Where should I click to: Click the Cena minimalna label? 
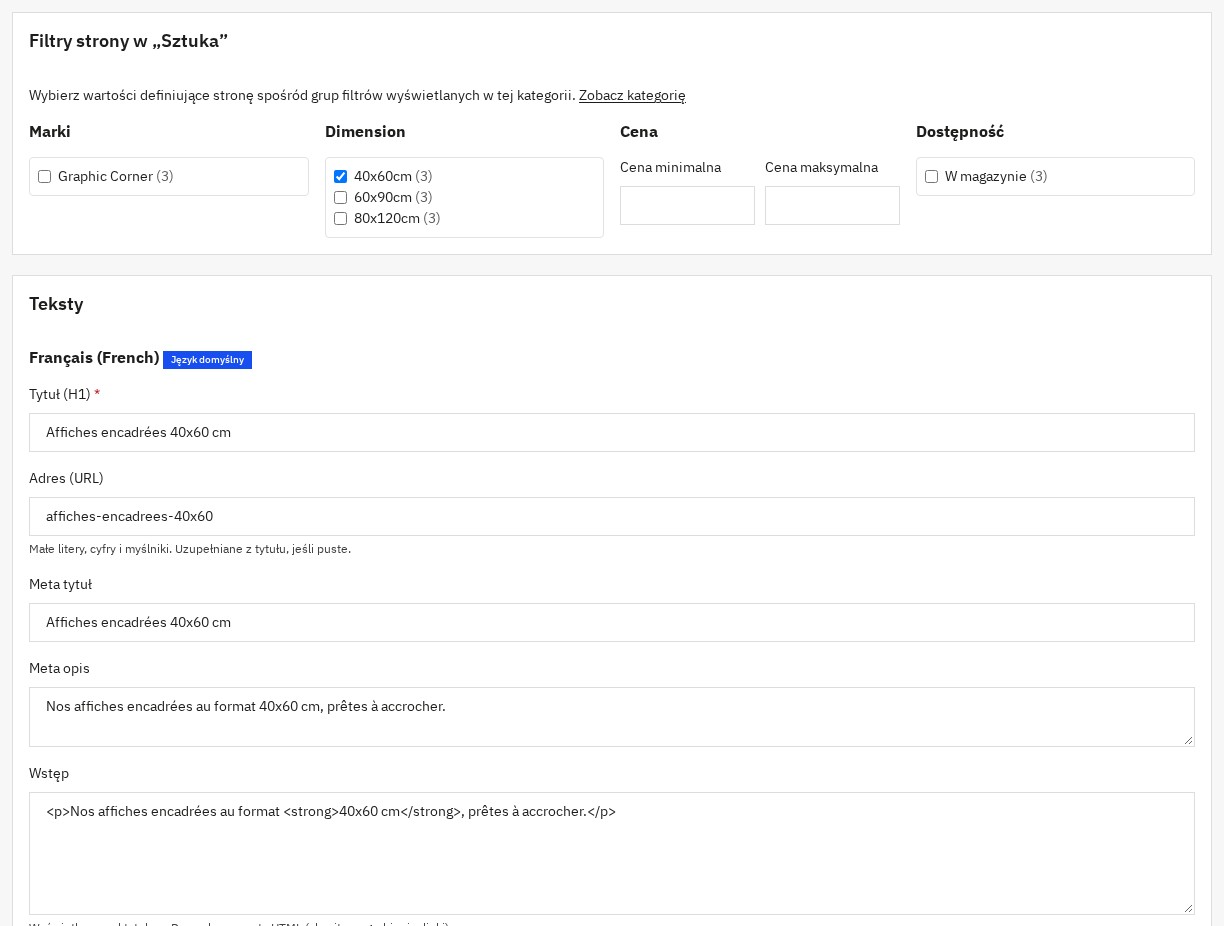670,168
